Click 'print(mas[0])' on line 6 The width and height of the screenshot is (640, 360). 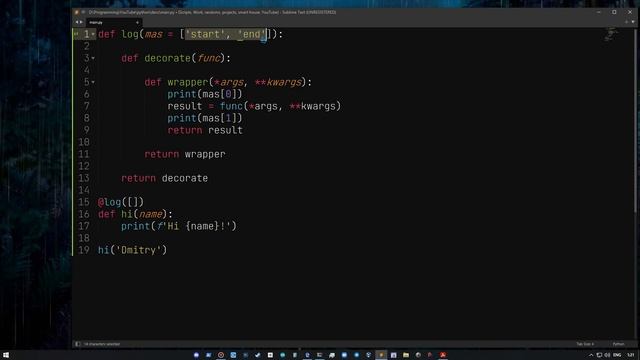(x=205, y=94)
